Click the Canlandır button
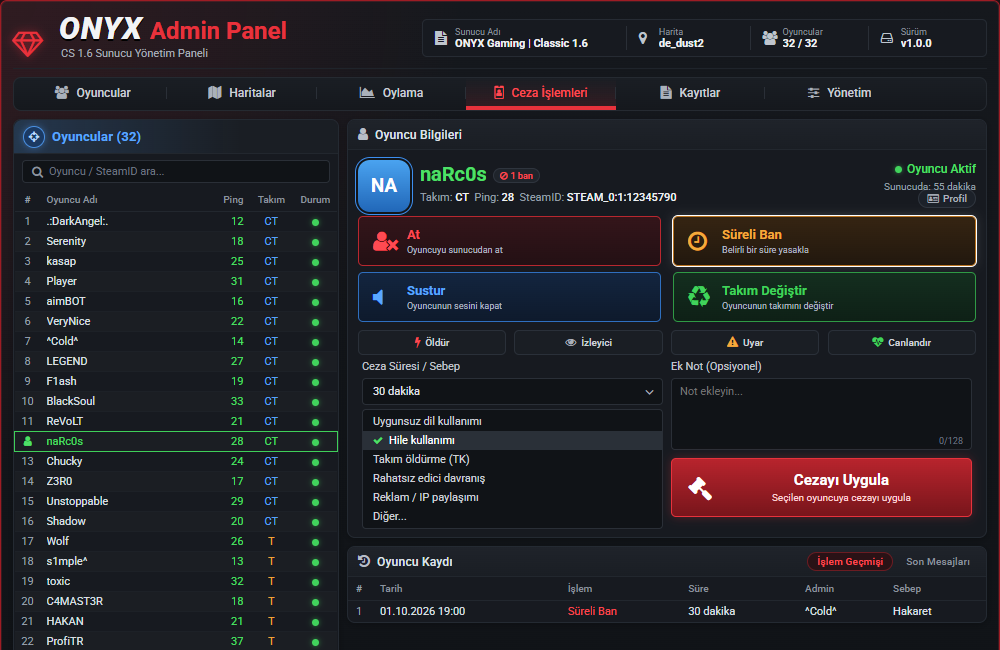This screenshot has height=650, width=1000. pos(902,343)
